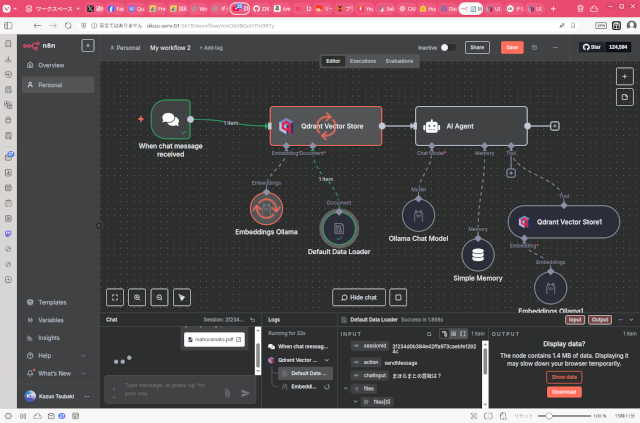Switch to the Evaluations tab

(399, 61)
